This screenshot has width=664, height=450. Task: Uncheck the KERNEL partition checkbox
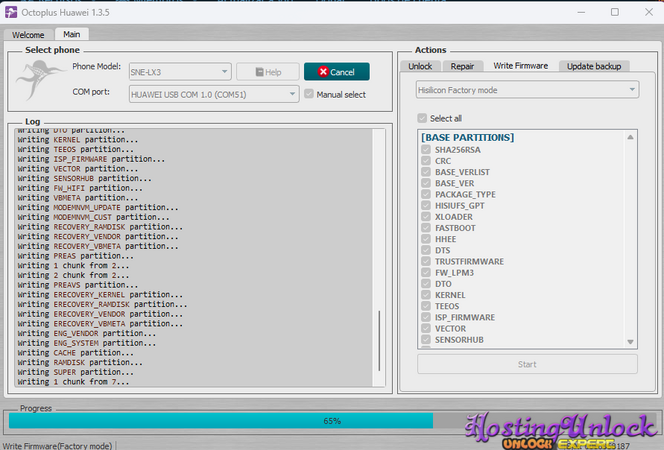point(427,295)
